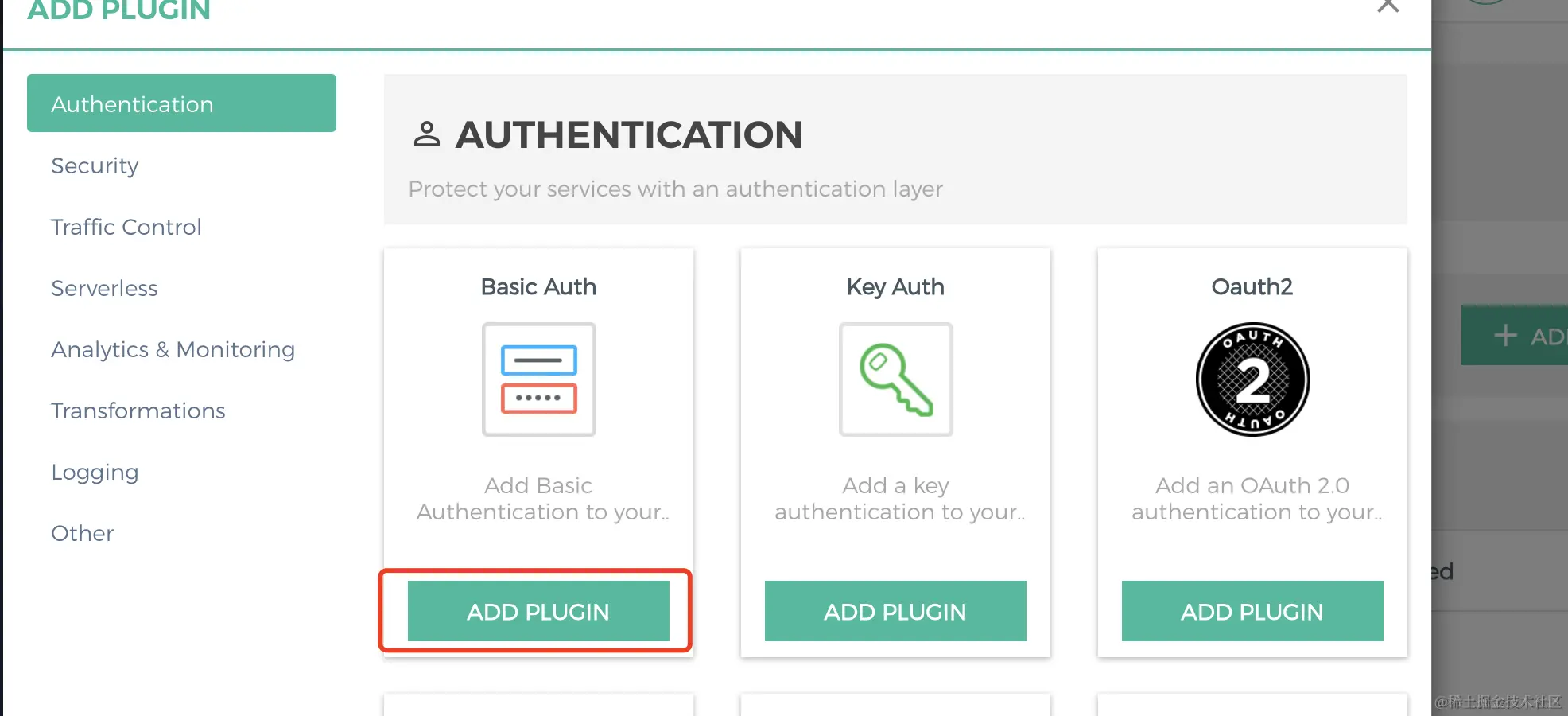Screen dimensions: 1568x716
Task: Open the Serverless plugin category
Action: coord(104,288)
